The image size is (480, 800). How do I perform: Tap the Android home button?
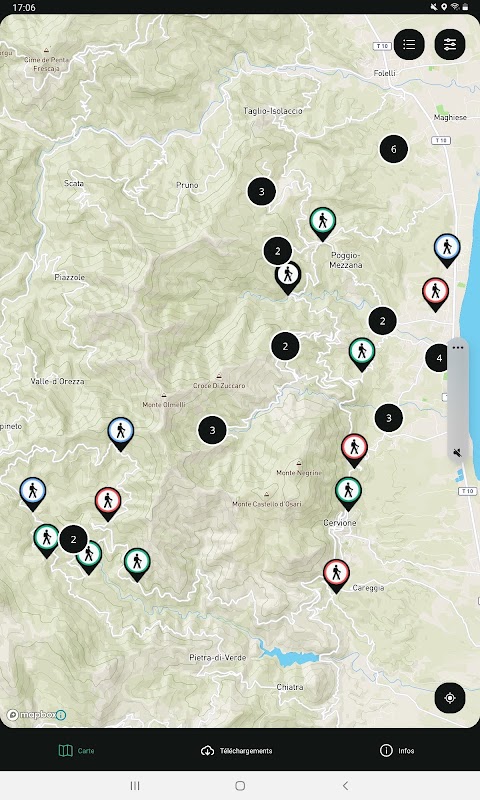point(240,786)
